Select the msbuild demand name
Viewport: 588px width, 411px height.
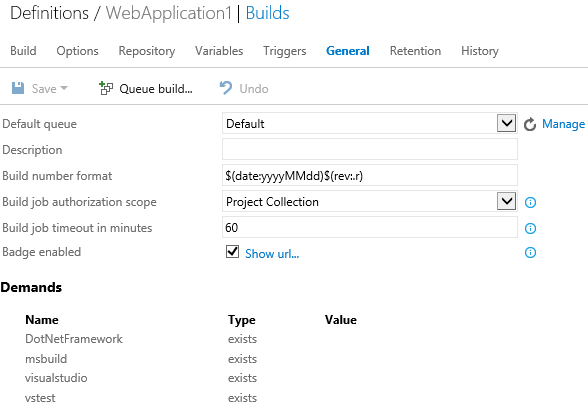[46, 359]
